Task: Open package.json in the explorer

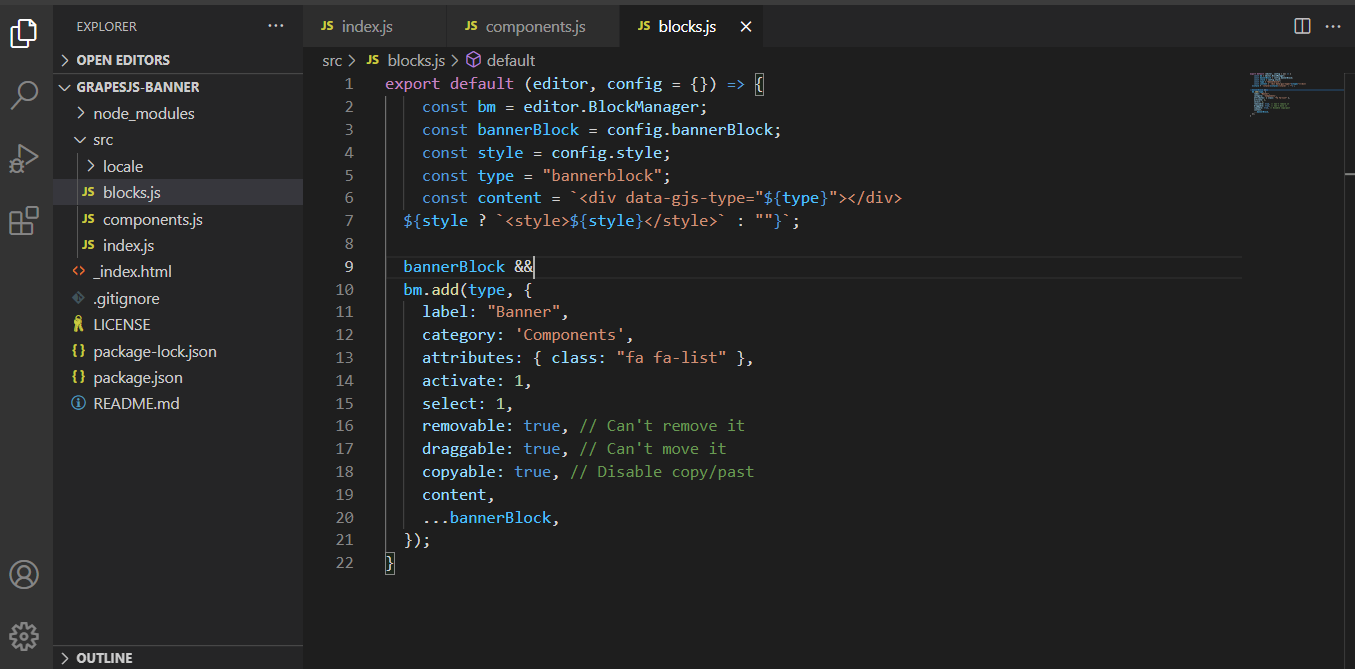Action: click(178, 377)
